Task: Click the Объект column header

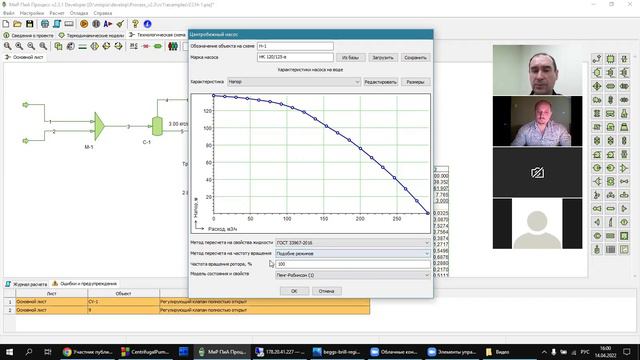Action: [123, 293]
